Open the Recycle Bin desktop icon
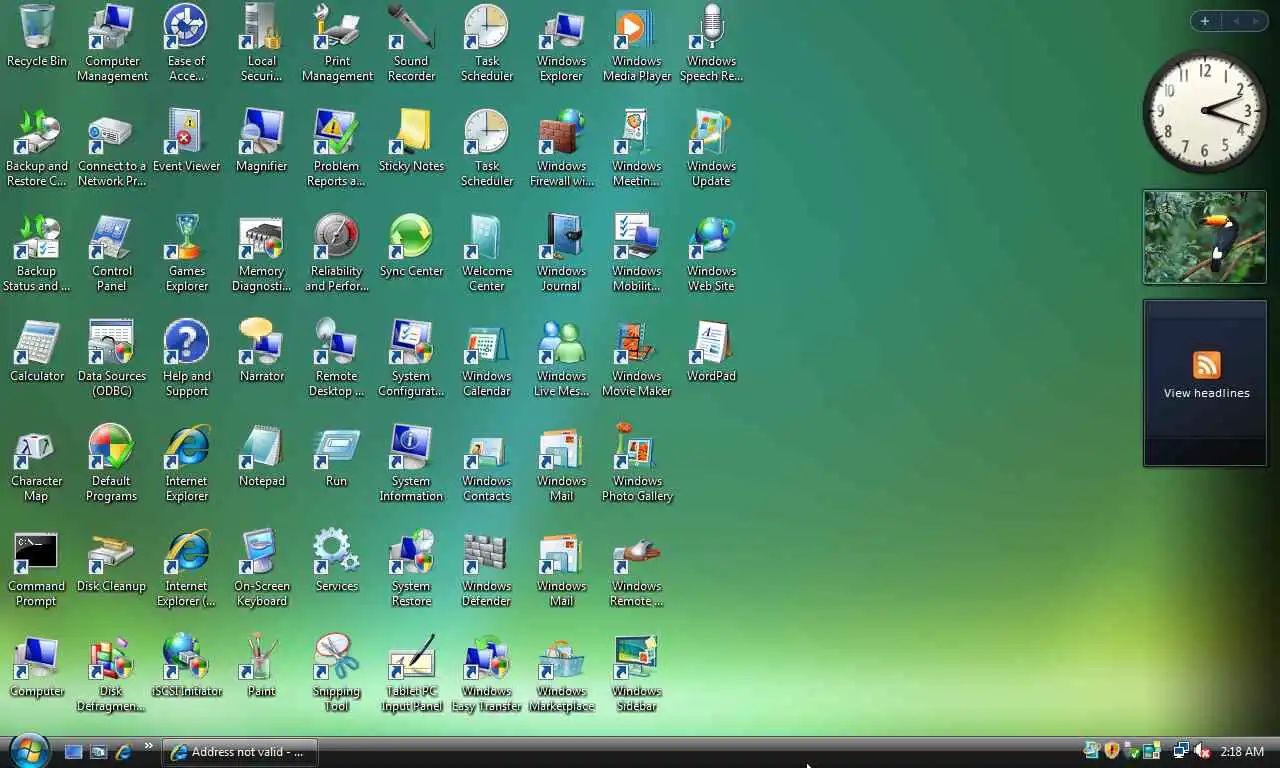The height and width of the screenshot is (768, 1280). [x=37, y=37]
